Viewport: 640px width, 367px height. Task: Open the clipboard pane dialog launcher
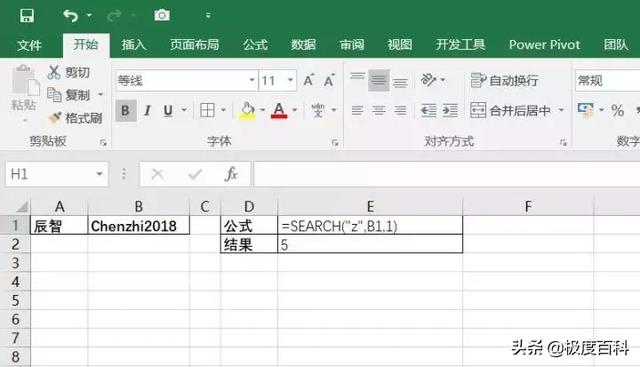pyautogui.click(x=103, y=142)
